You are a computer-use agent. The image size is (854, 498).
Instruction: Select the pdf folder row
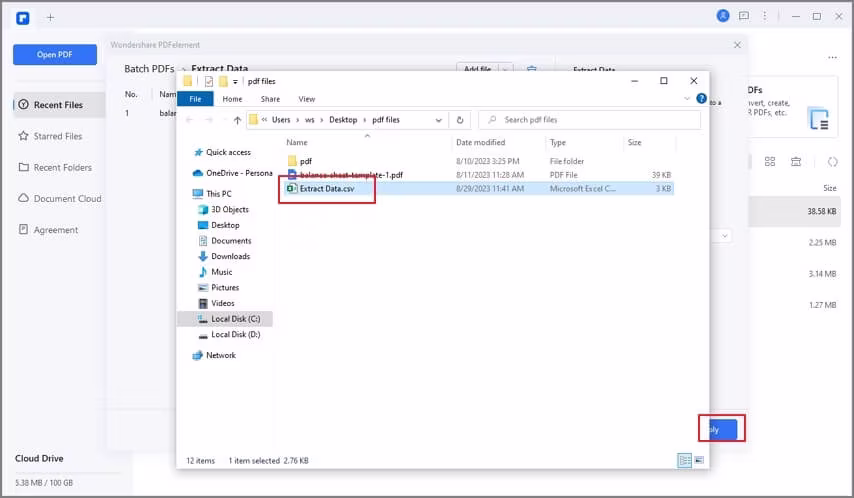479,161
